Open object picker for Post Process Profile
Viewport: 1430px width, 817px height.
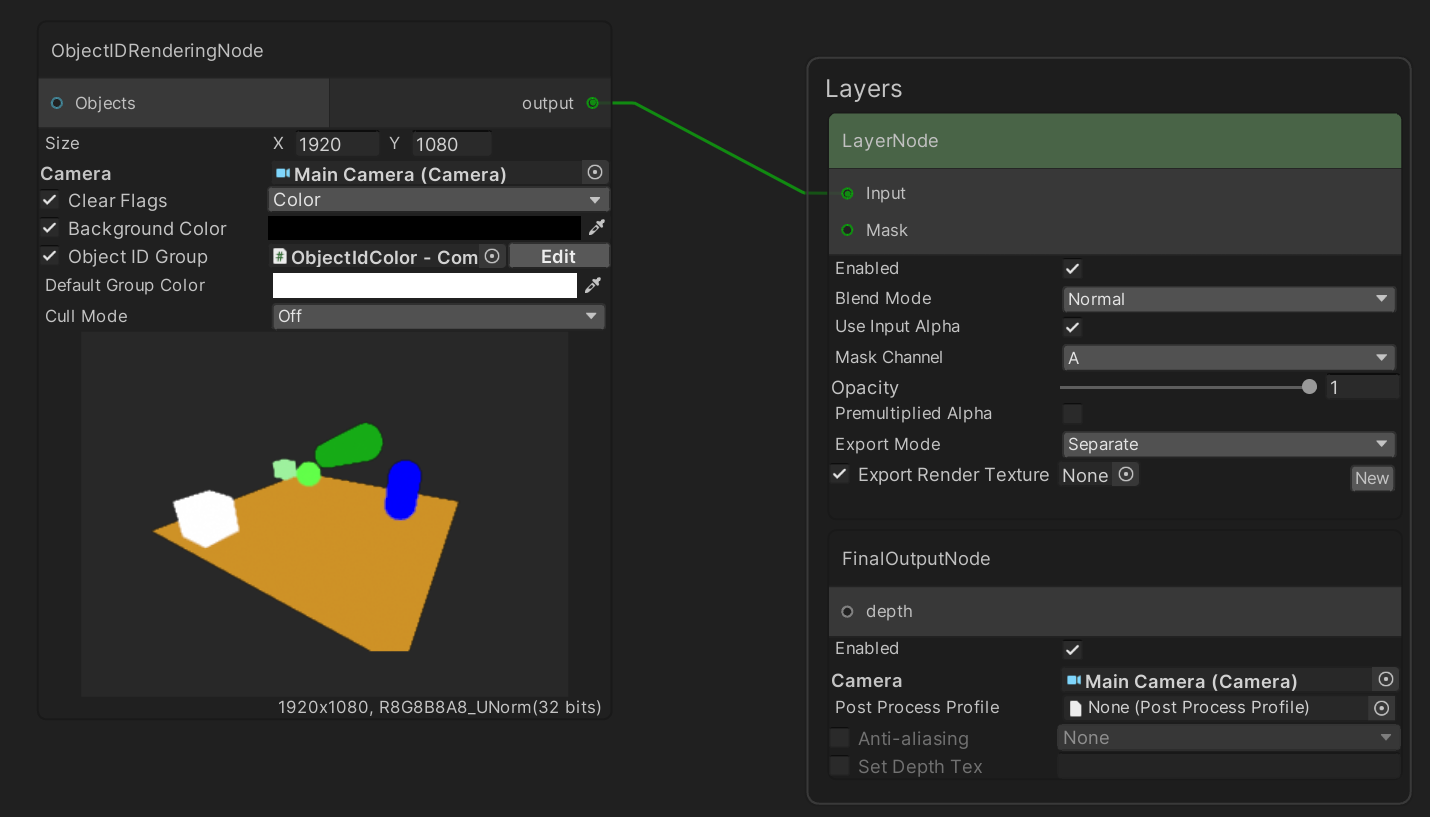coord(1382,708)
